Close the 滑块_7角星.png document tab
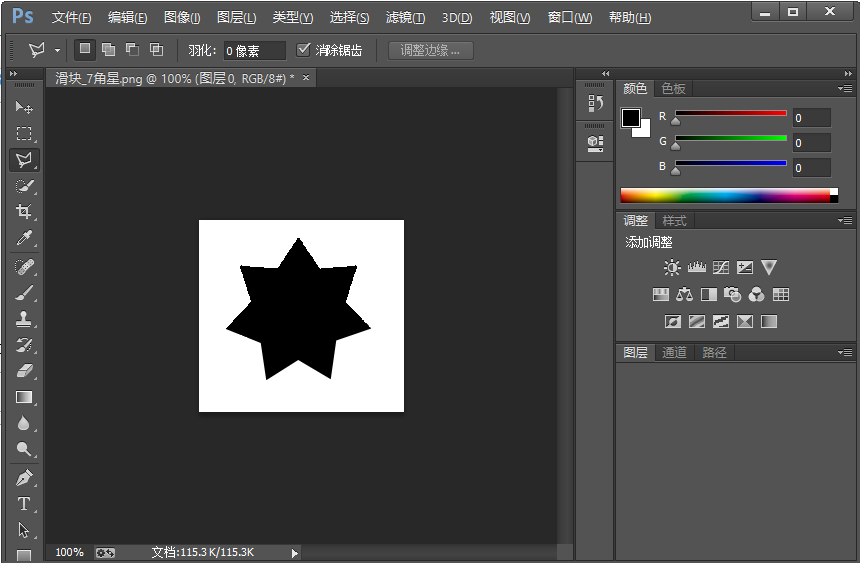The image size is (860, 563). (x=306, y=78)
